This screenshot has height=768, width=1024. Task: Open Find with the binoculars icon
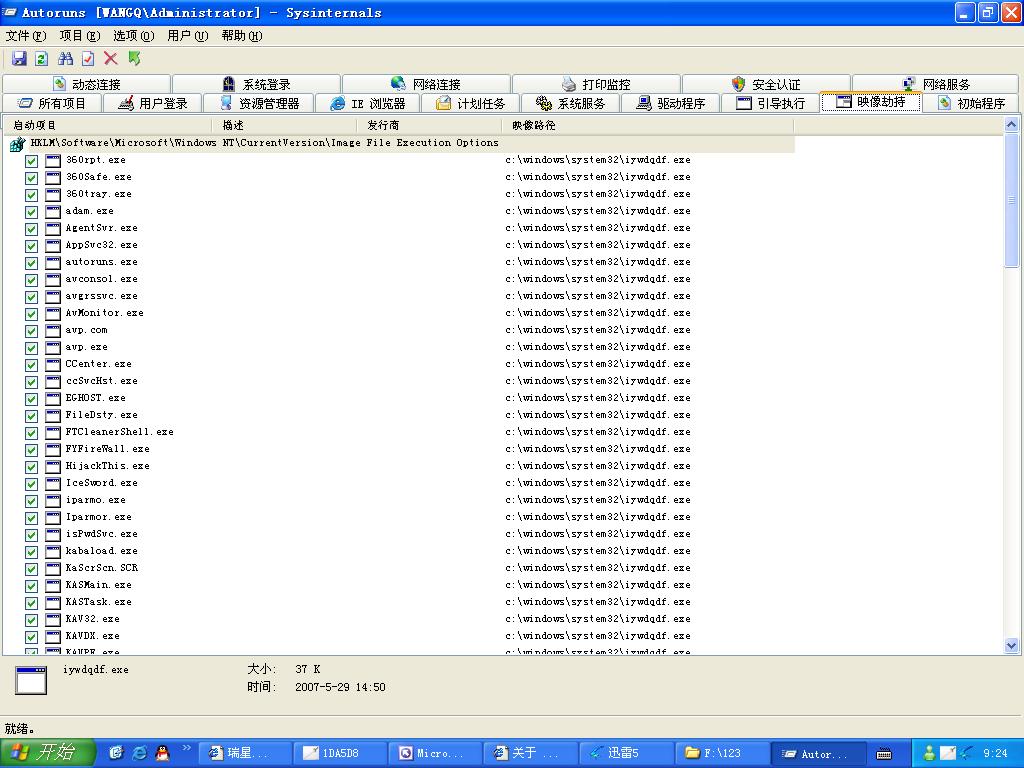coord(65,59)
